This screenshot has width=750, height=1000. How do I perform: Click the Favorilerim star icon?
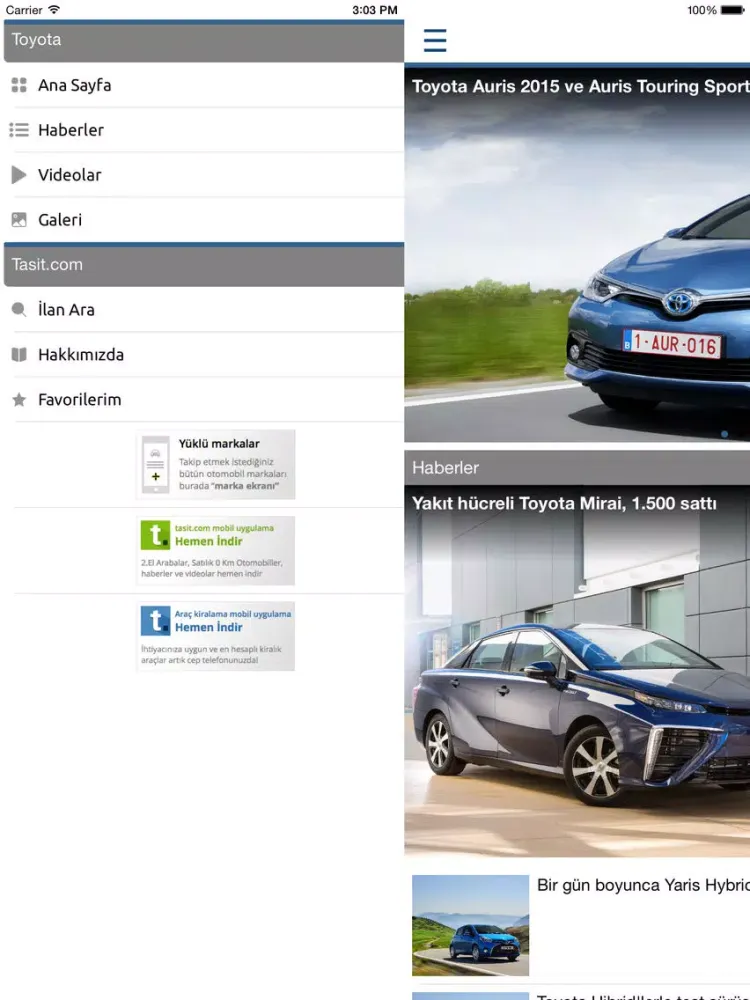19,400
